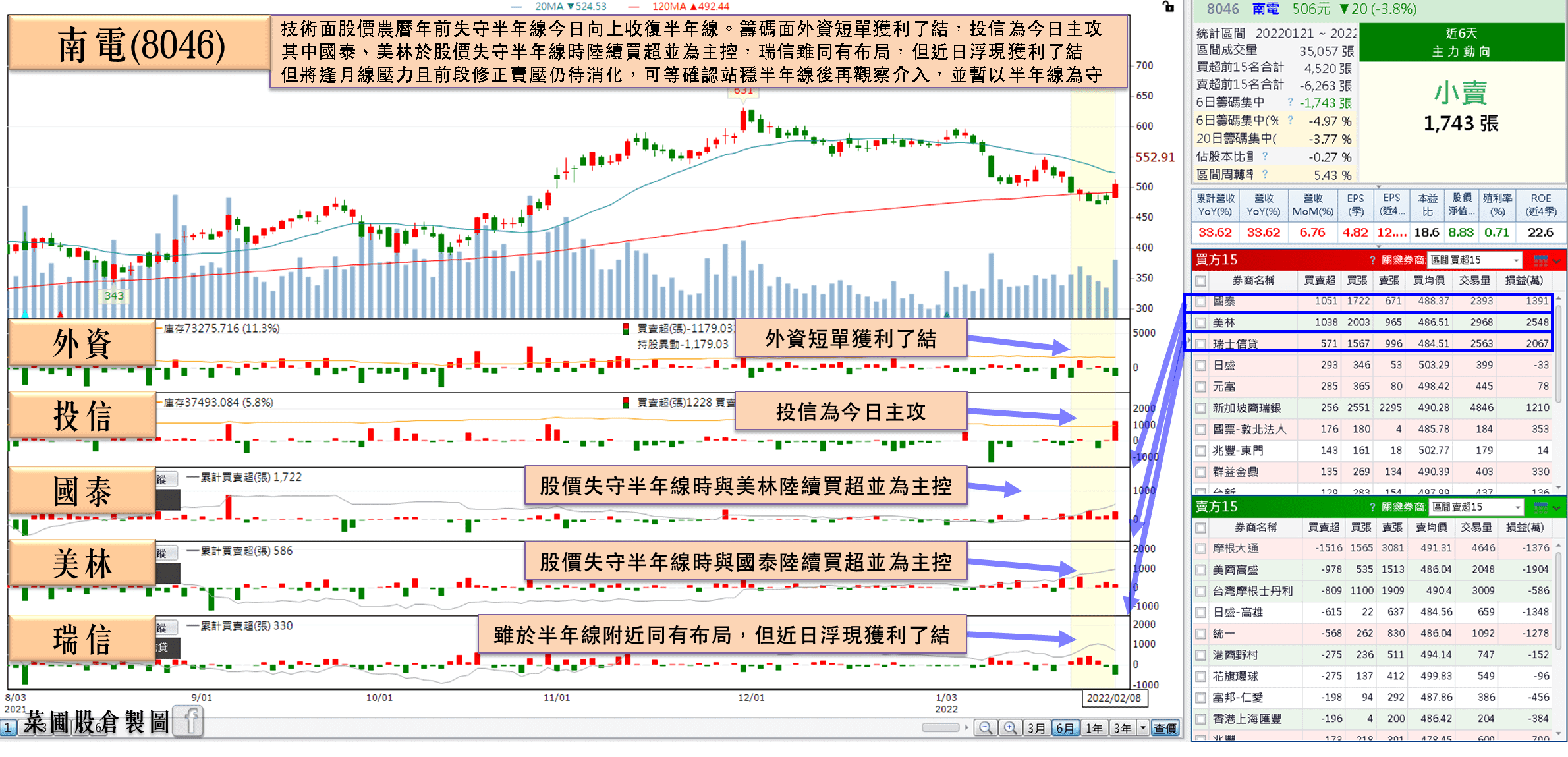Click the 富邦-仁愛 row name
This screenshot has height=757, width=1568.
pyautogui.click(x=1238, y=698)
